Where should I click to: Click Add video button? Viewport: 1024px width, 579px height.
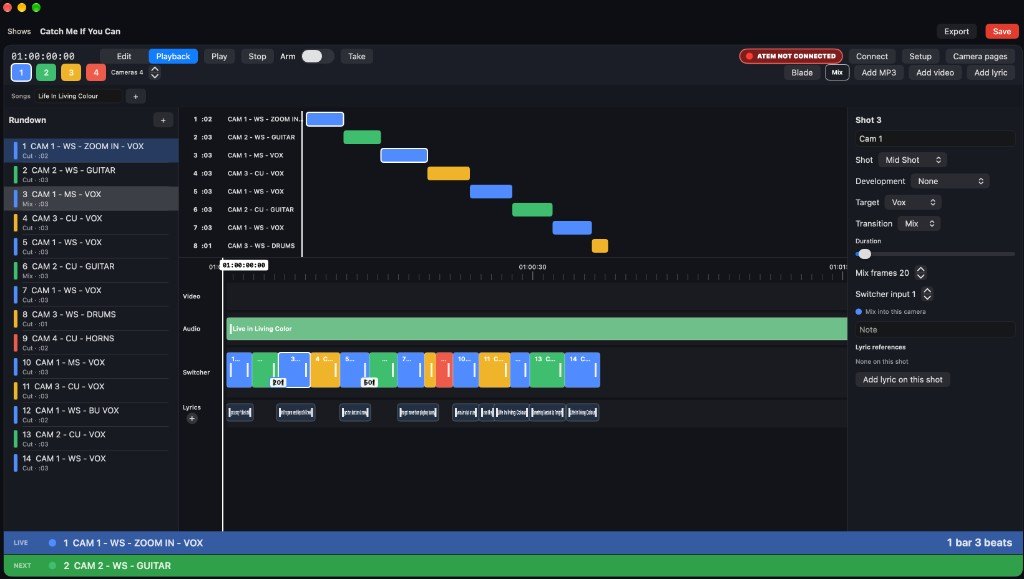(935, 72)
